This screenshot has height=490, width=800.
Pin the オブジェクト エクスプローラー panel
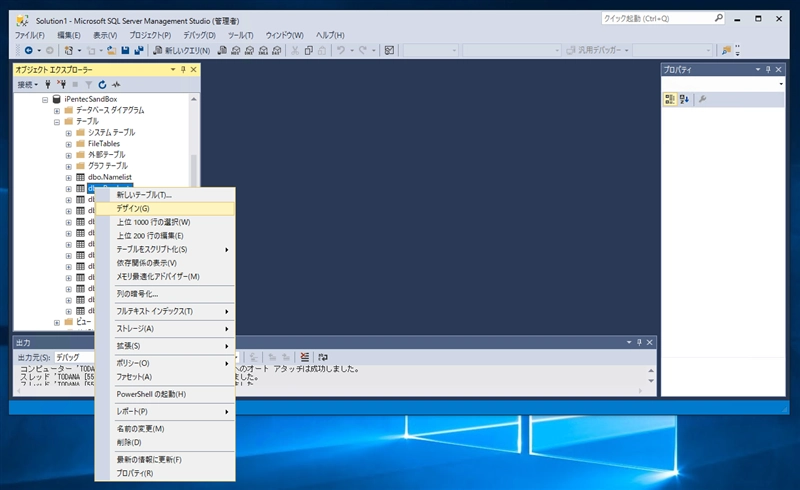[x=183, y=69]
